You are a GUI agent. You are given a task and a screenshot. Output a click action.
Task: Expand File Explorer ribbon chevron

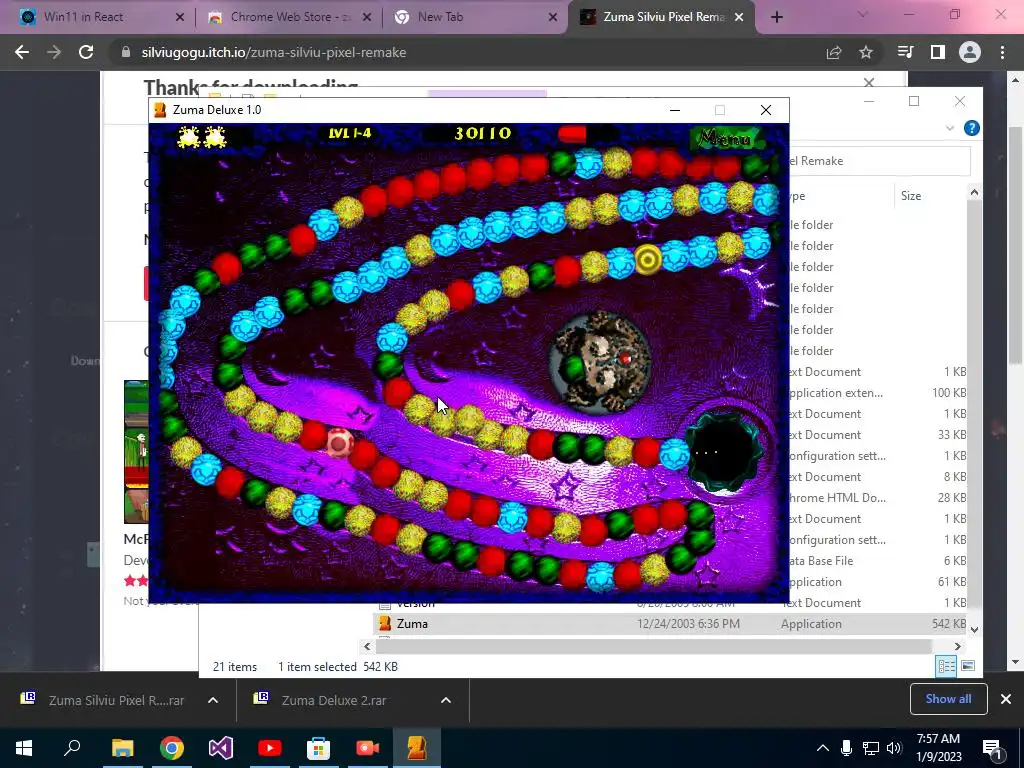click(950, 128)
